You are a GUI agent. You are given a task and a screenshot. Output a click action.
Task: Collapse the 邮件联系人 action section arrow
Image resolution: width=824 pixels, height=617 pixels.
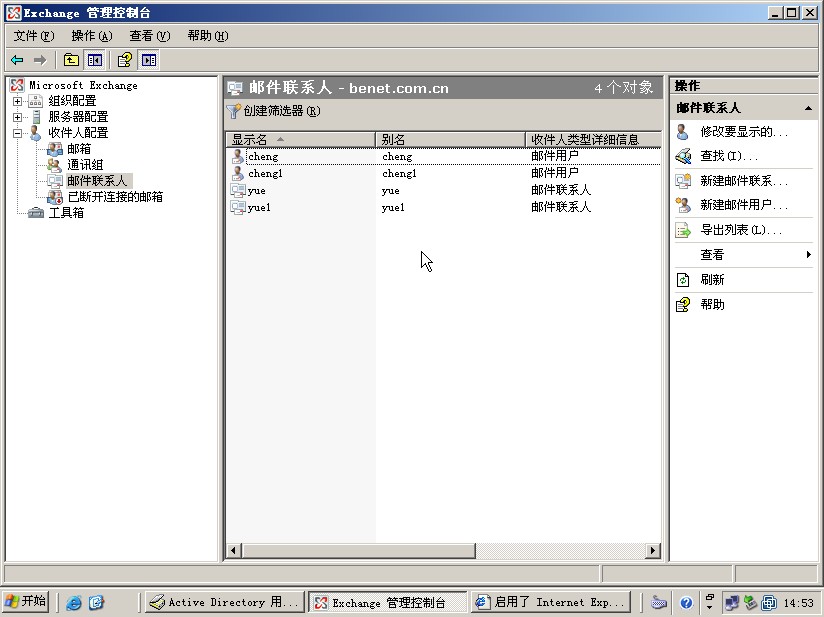click(x=808, y=108)
